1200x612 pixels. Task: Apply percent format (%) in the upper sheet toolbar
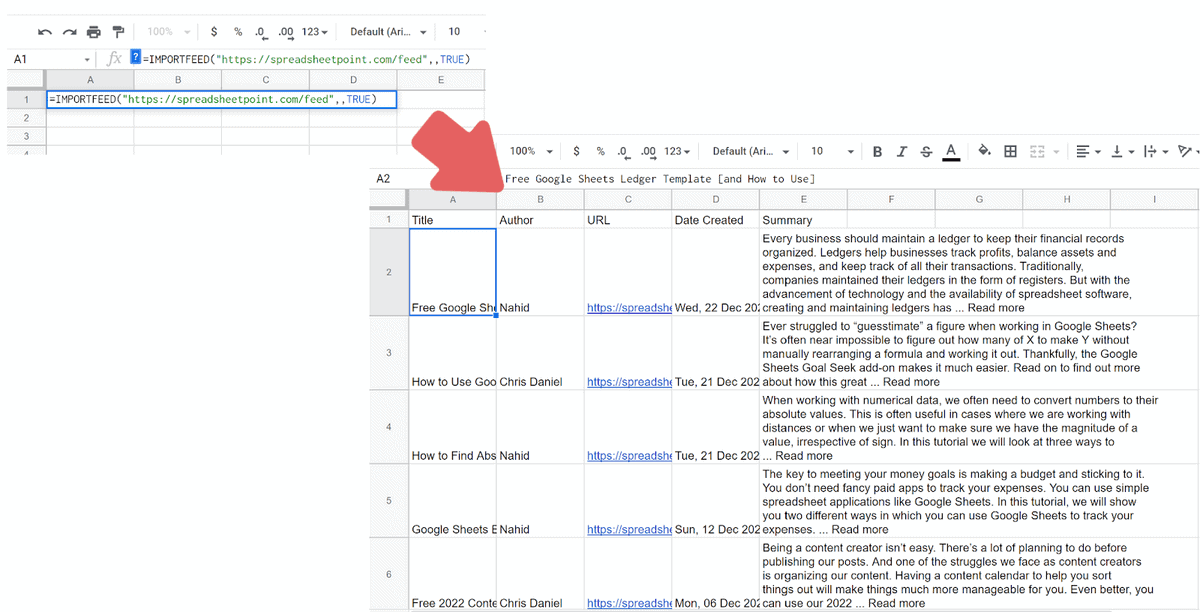[238, 32]
